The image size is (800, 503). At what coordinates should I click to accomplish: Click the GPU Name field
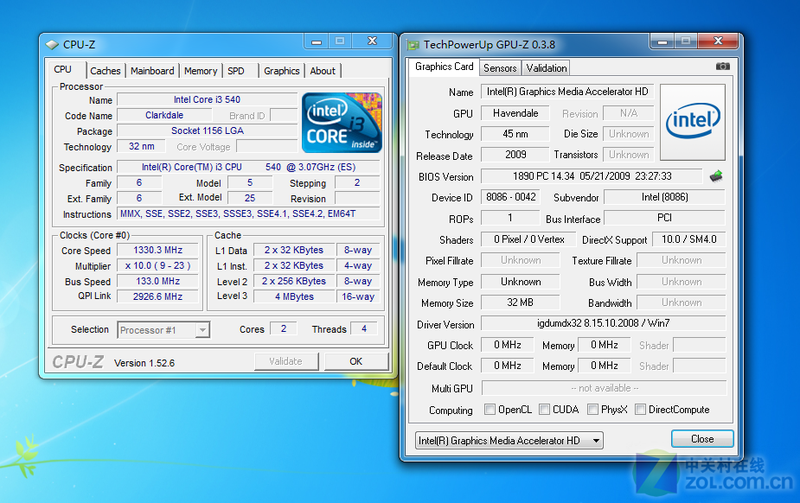[567, 92]
